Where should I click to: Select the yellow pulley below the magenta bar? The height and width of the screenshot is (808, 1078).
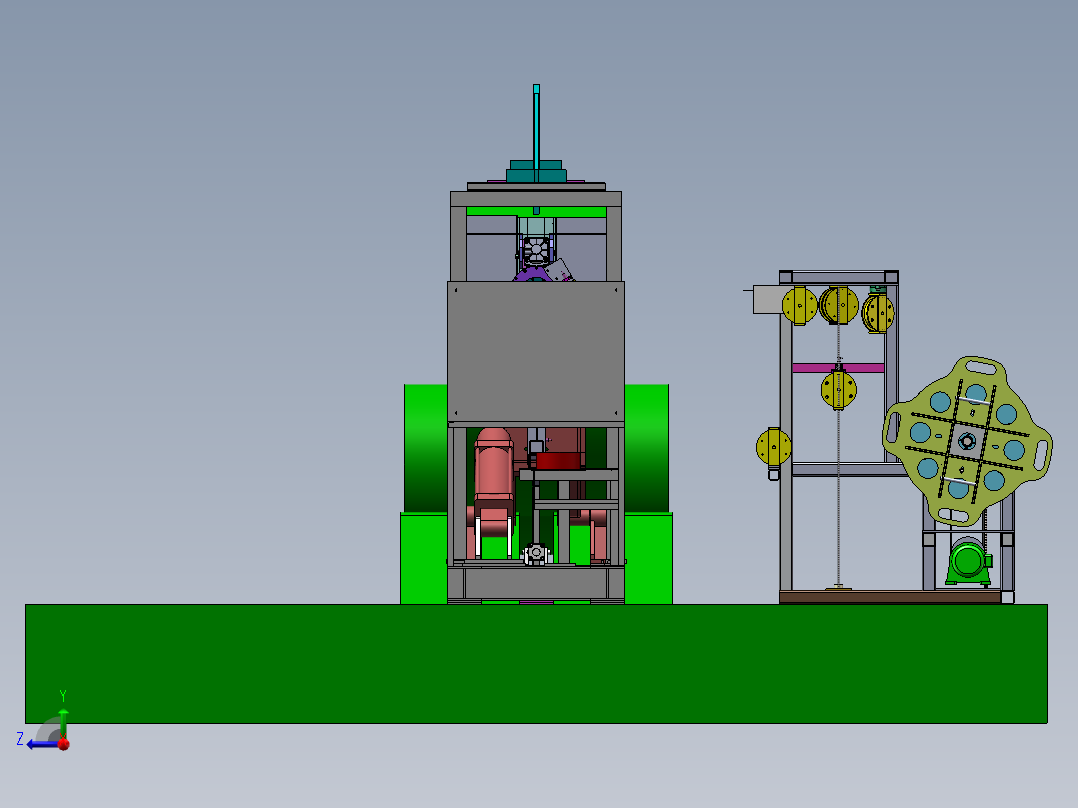(839, 390)
